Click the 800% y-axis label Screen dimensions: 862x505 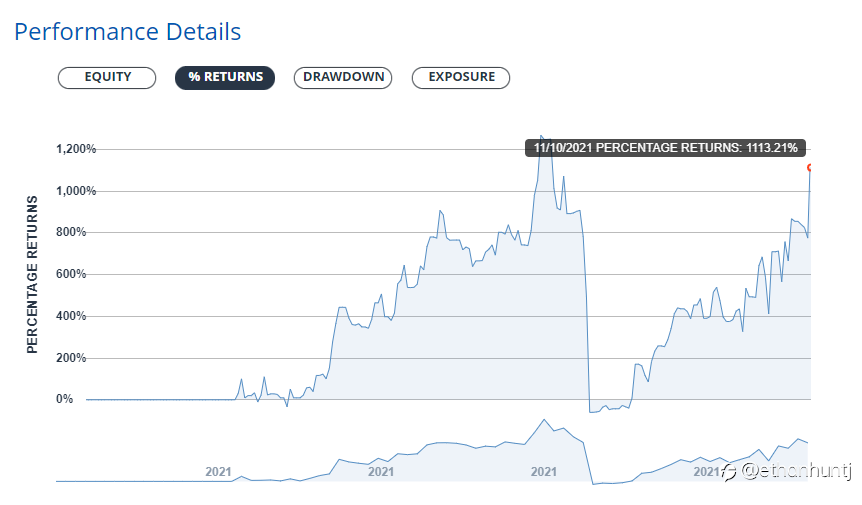coord(71,232)
